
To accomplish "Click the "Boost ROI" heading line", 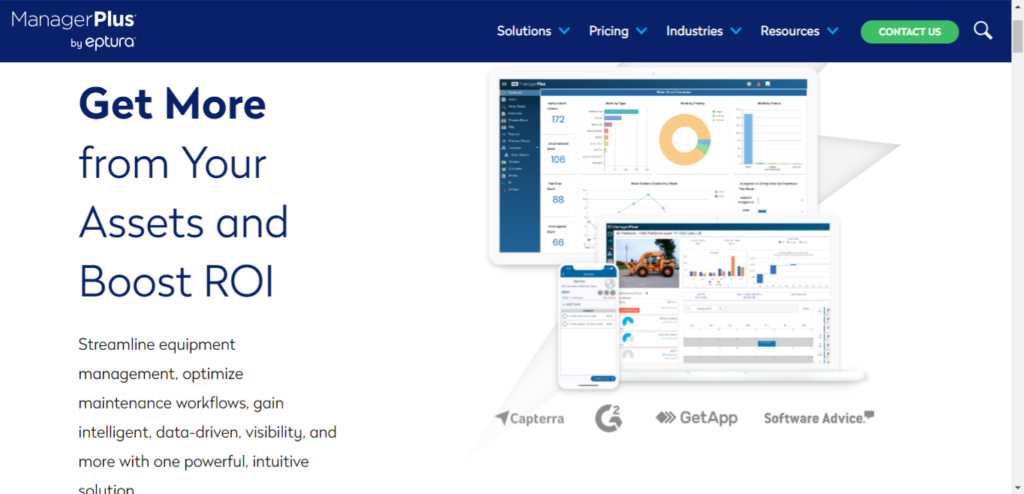I will (176, 282).
